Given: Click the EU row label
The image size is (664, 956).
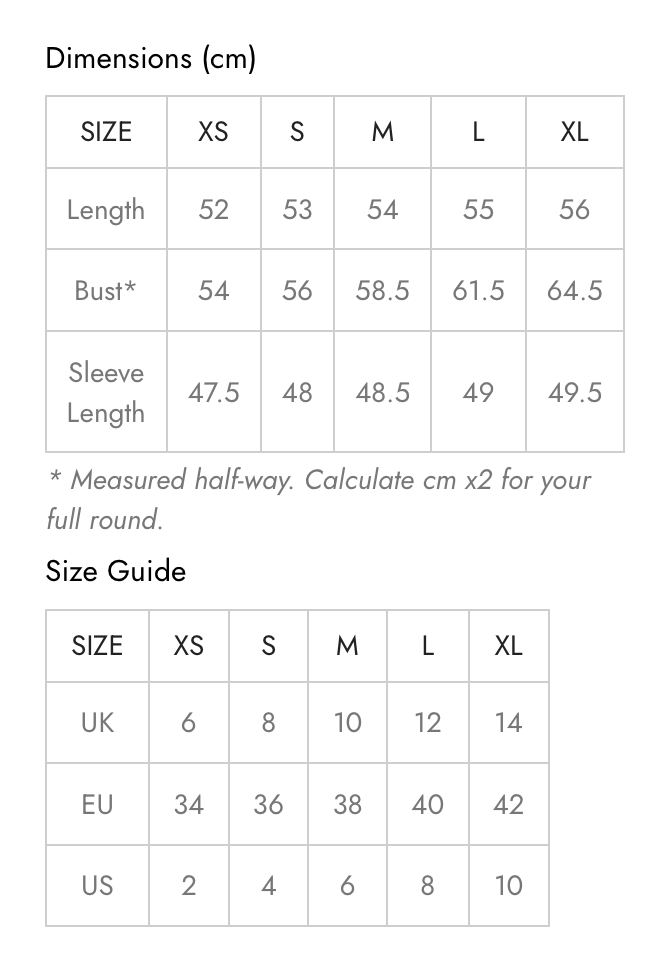Looking at the screenshot, I should (x=98, y=804).
